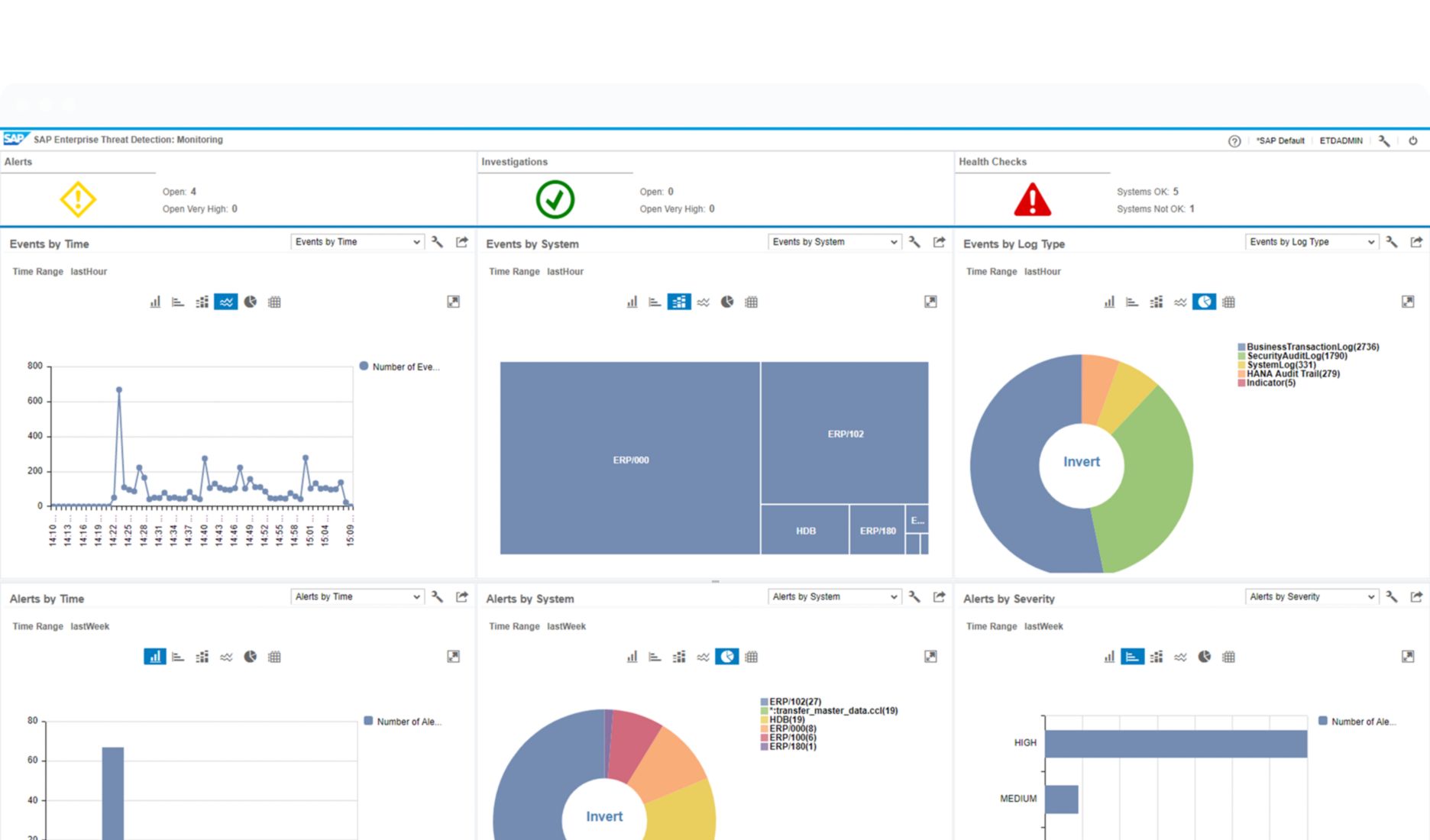This screenshot has width=1430, height=840.
Task: Select line chart in Alerts by Severity
Action: tap(1180, 657)
